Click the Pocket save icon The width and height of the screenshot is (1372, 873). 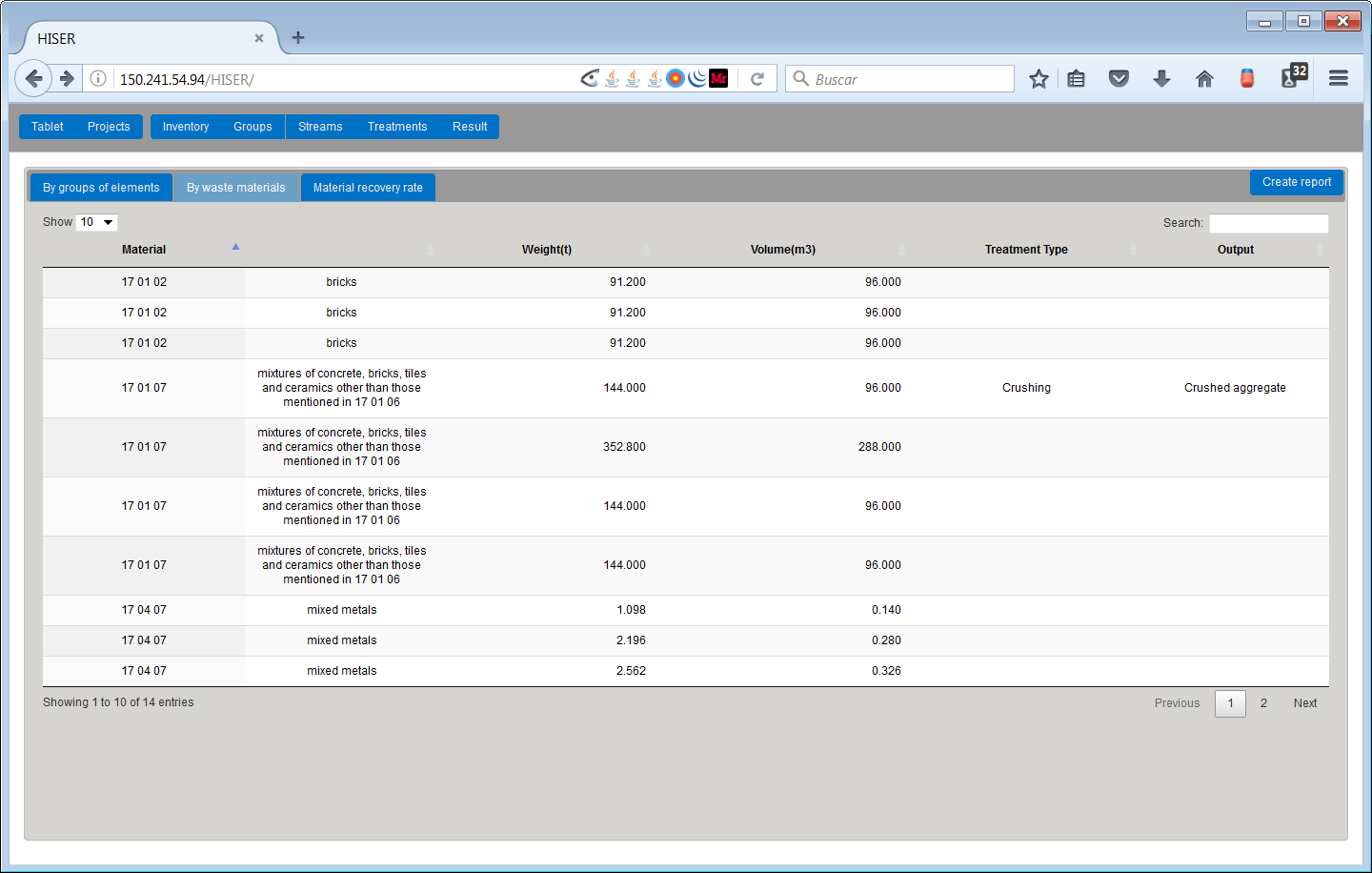pyautogui.click(x=1119, y=78)
